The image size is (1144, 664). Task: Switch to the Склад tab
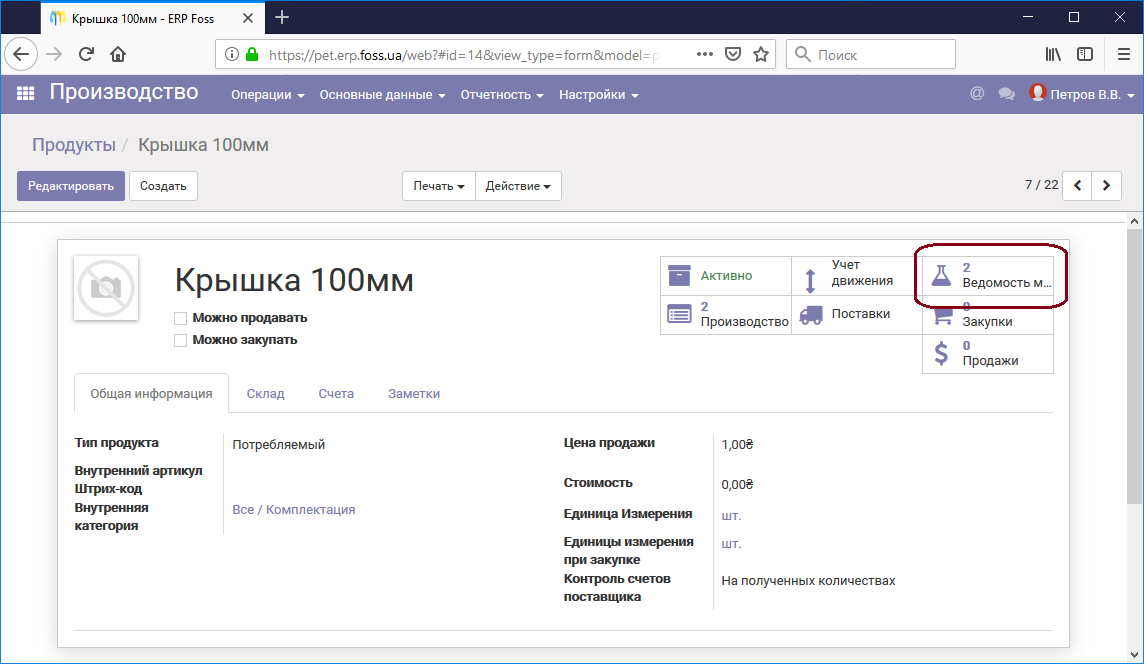pos(266,393)
